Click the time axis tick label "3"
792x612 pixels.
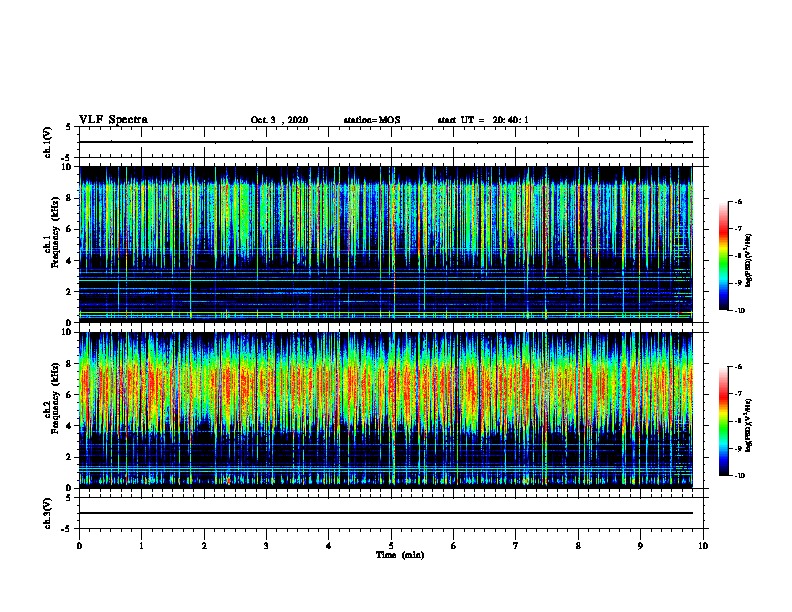pyautogui.click(x=266, y=546)
